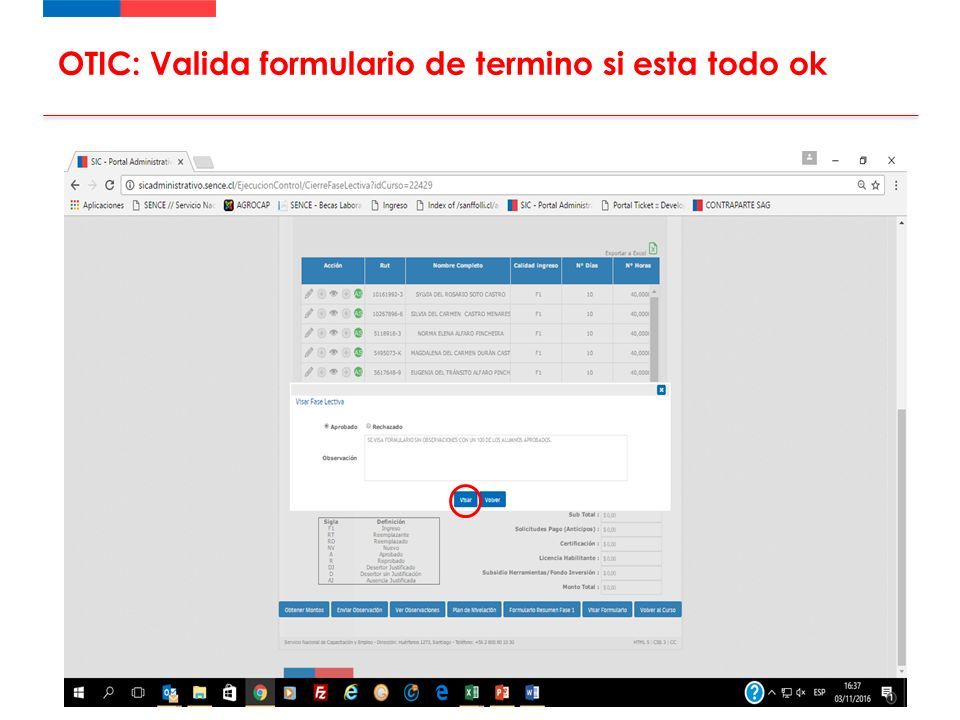Open the Windows notification center
The image size is (960, 720).
[888, 693]
